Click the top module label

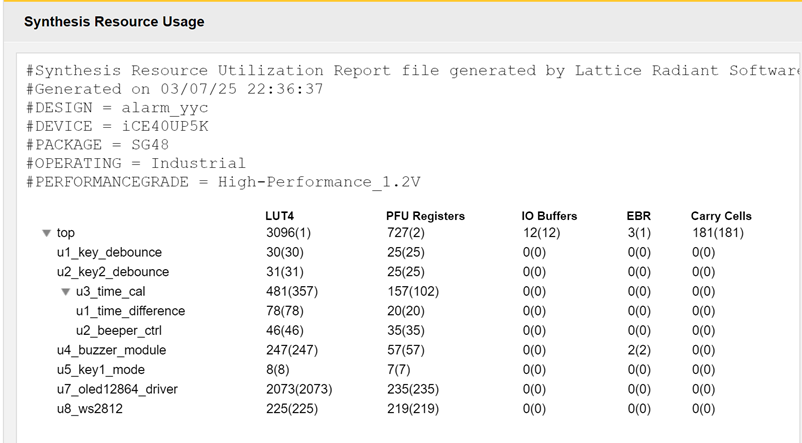tap(65, 233)
